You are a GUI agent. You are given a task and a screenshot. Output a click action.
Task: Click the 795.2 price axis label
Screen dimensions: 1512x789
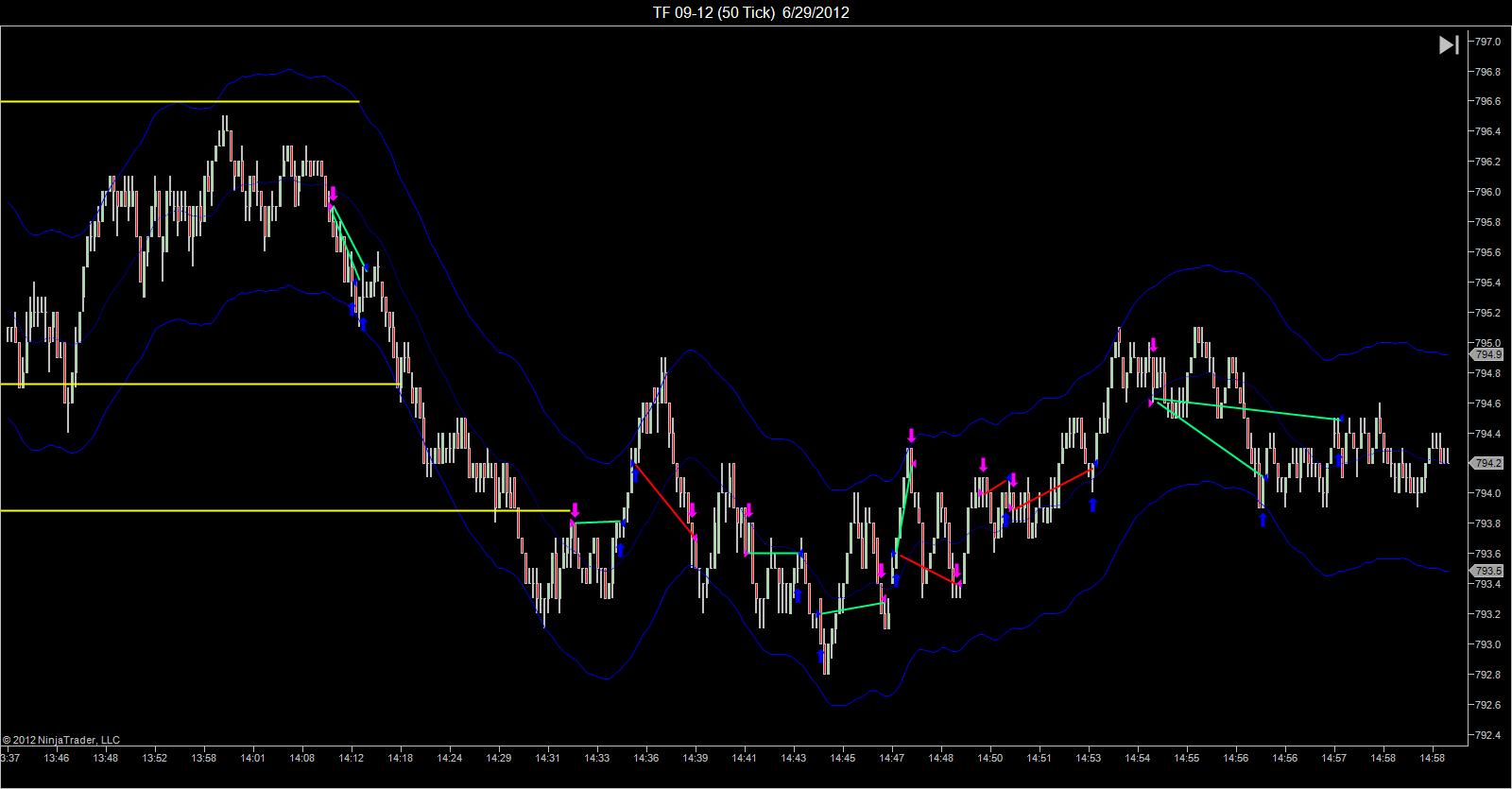tap(1488, 314)
